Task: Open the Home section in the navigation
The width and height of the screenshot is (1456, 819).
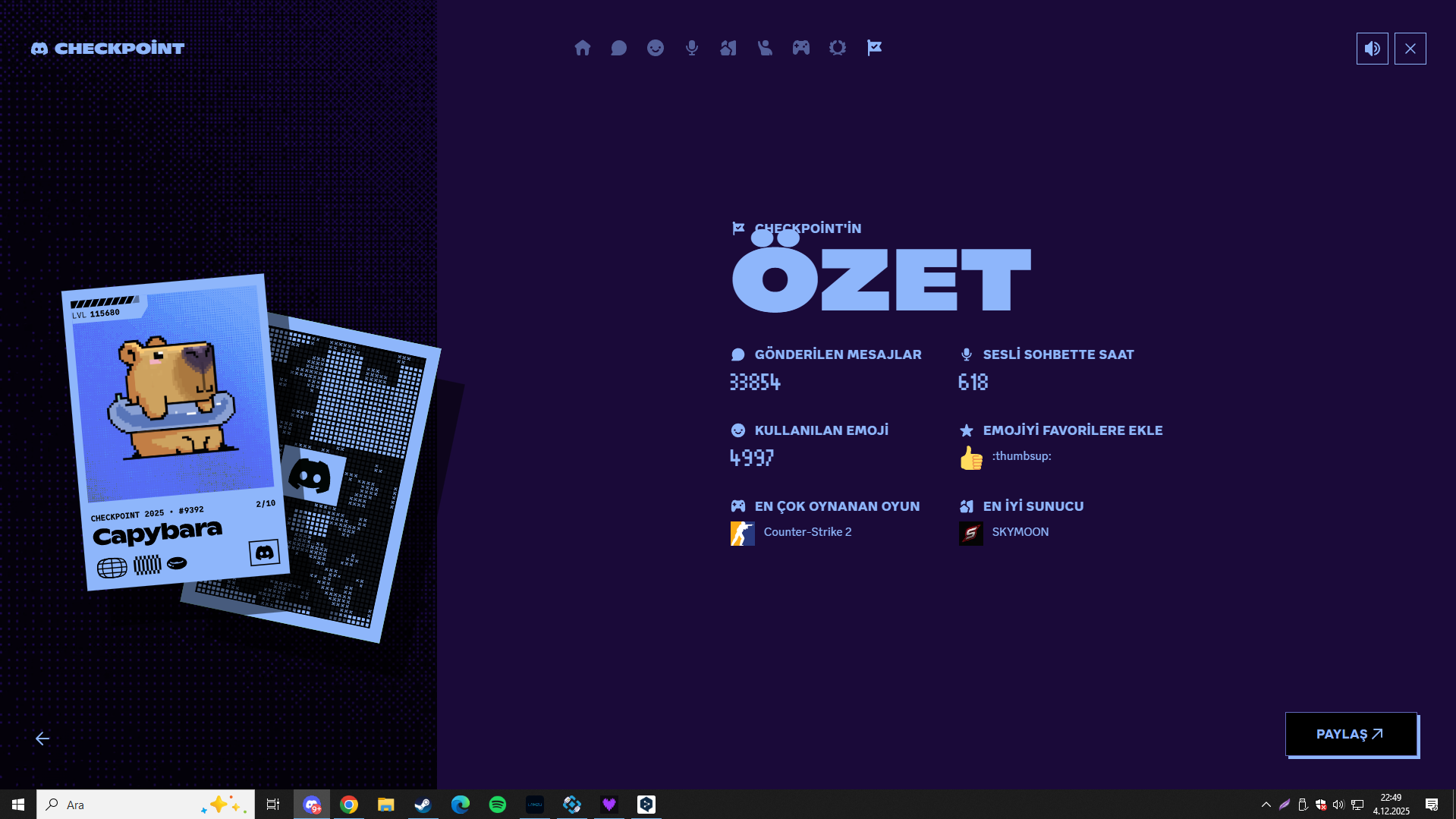Action: tap(583, 48)
